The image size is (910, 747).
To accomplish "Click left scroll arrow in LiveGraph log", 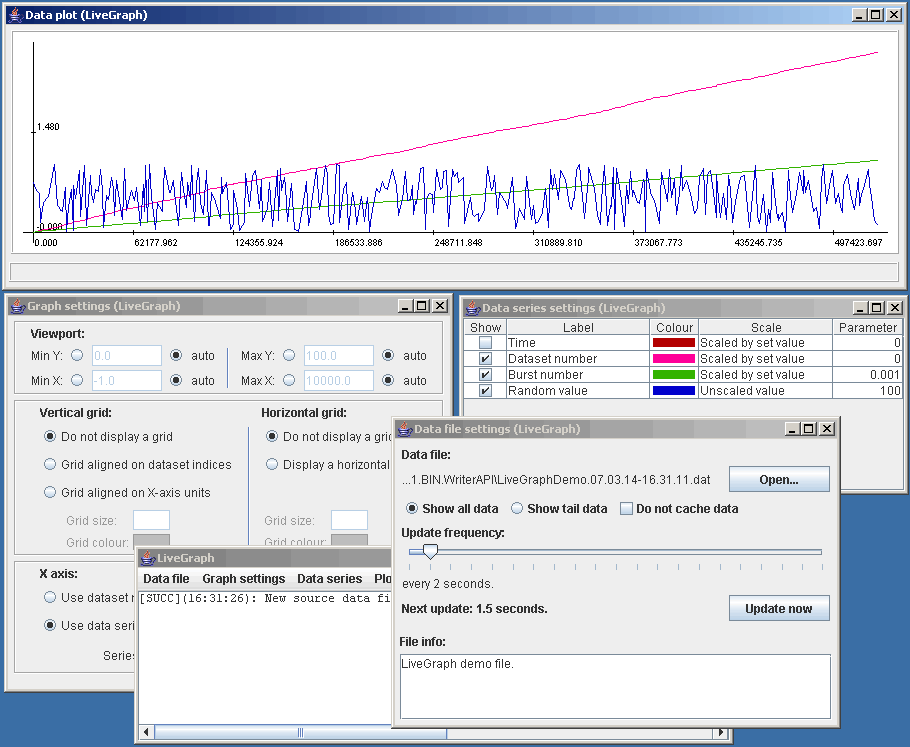I will click(x=146, y=732).
